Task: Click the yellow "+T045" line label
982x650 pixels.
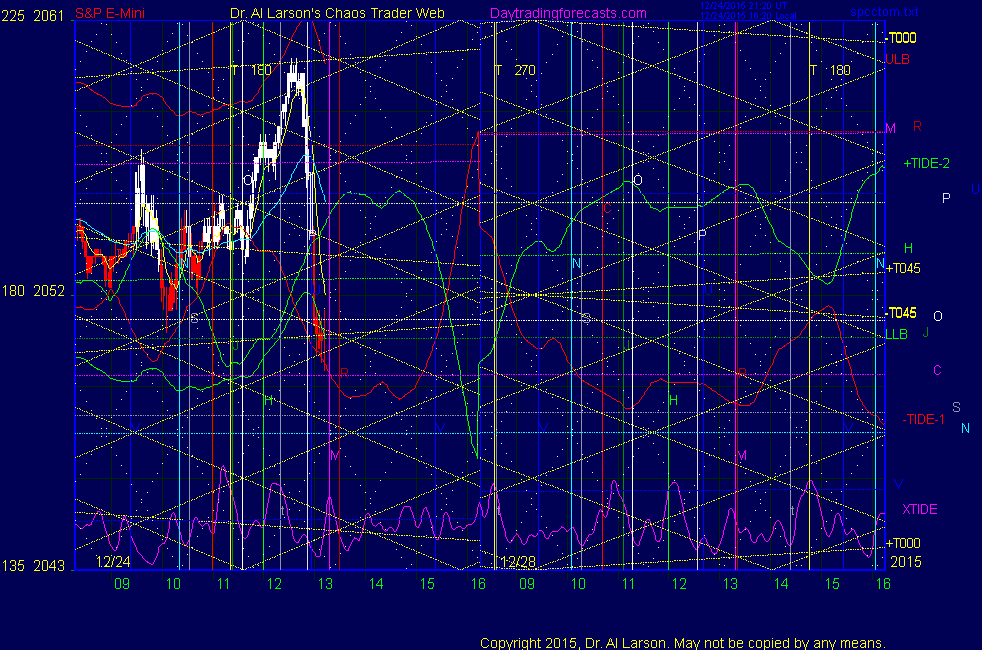Action: [902, 269]
